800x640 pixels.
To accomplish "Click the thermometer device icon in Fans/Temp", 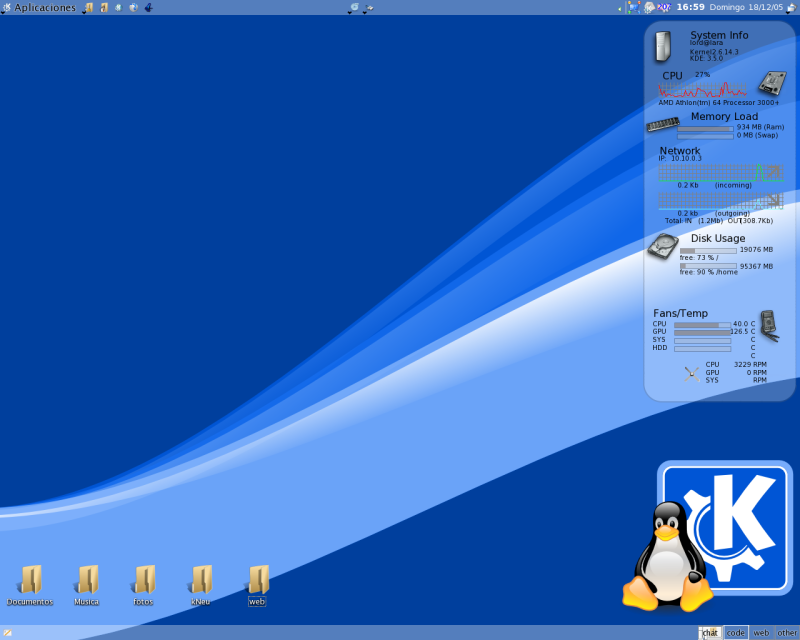I will pos(769,326).
